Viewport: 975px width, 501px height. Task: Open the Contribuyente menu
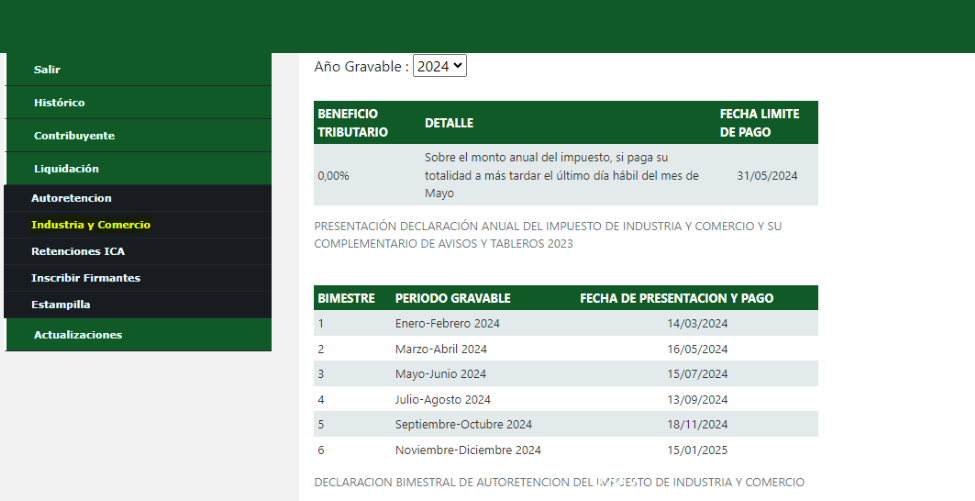coord(139,136)
